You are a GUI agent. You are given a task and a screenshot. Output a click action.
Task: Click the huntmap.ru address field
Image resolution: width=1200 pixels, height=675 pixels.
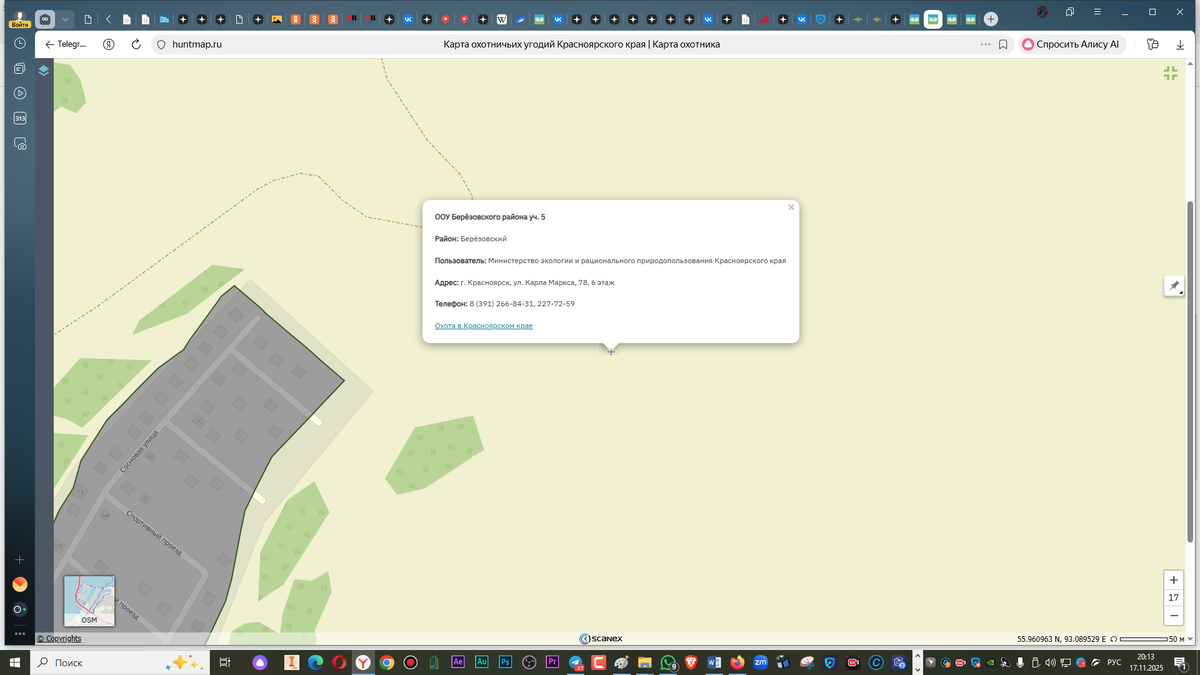pyautogui.click(x=196, y=44)
